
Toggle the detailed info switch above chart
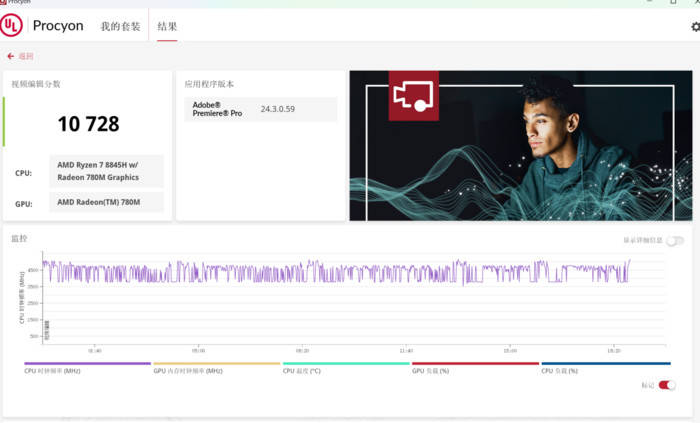pos(675,241)
